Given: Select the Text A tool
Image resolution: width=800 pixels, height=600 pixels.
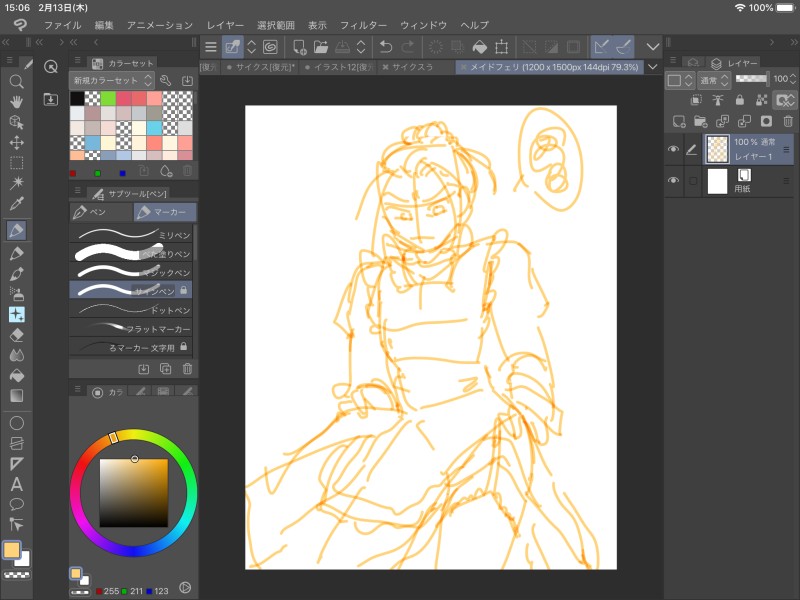Looking at the screenshot, I should coord(16,484).
